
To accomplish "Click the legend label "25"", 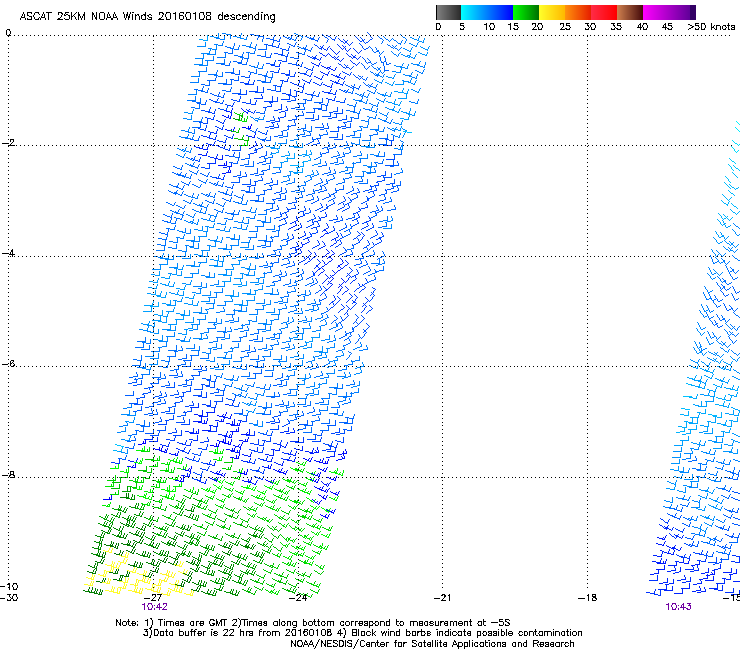I will pyautogui.click(x=565, y=27).
